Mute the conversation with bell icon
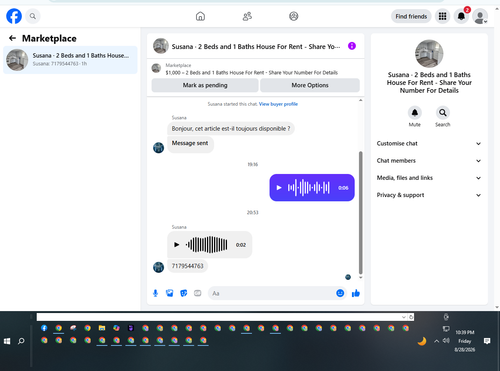The height and width of the screenshot is (371, 500). (x=415, y=113)
